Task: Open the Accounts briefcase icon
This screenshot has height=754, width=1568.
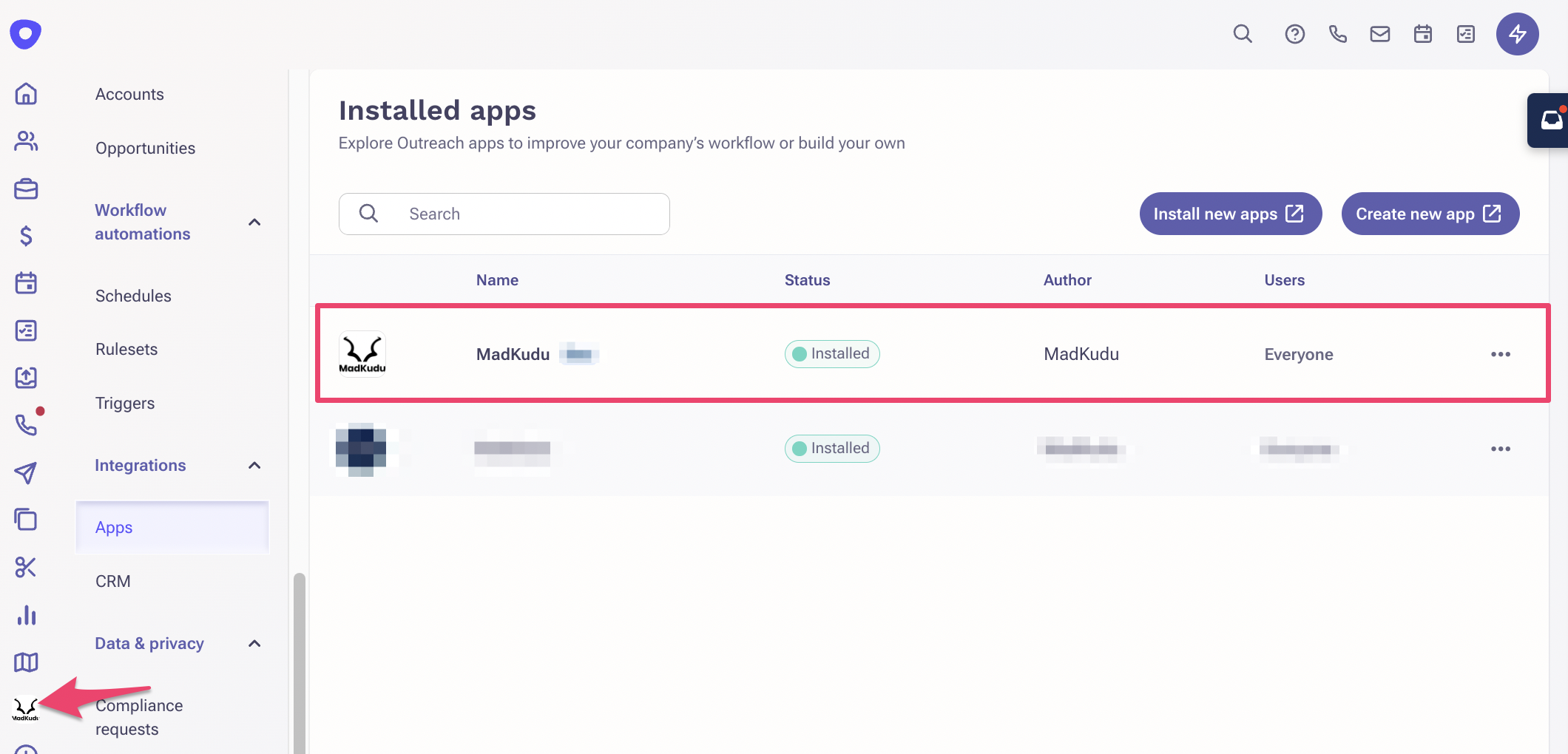Action: click(x=26, y=188)
